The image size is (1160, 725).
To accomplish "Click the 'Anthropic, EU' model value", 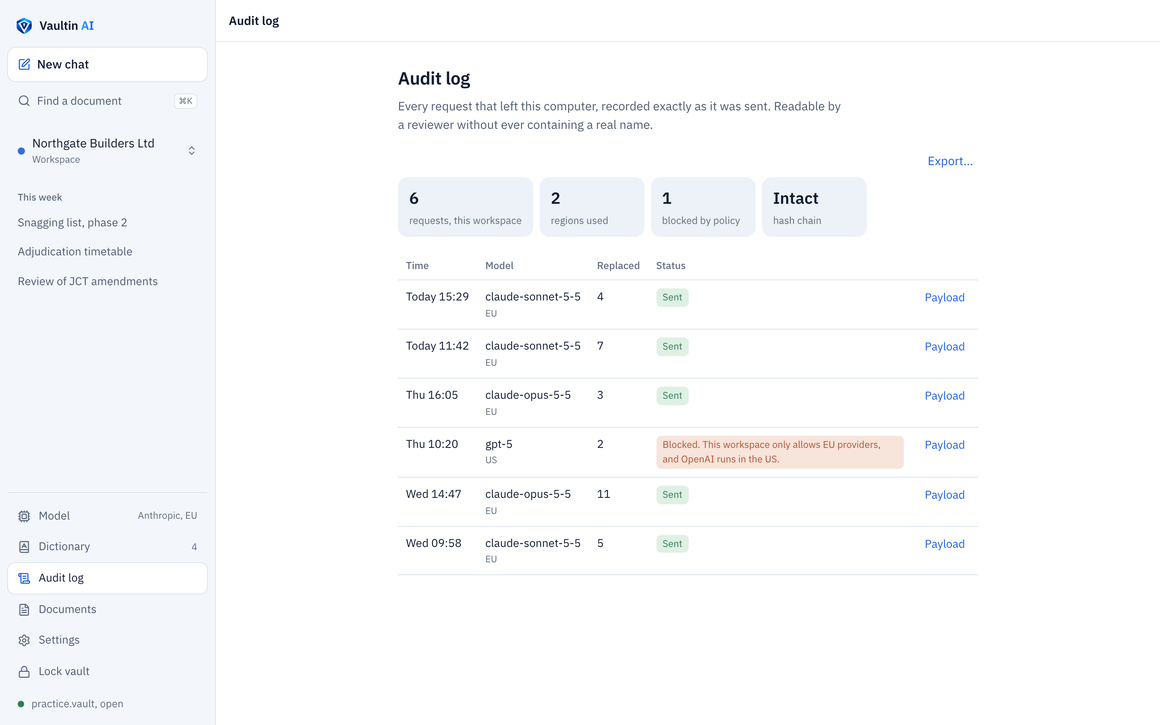I will click(x=167, y=516).
